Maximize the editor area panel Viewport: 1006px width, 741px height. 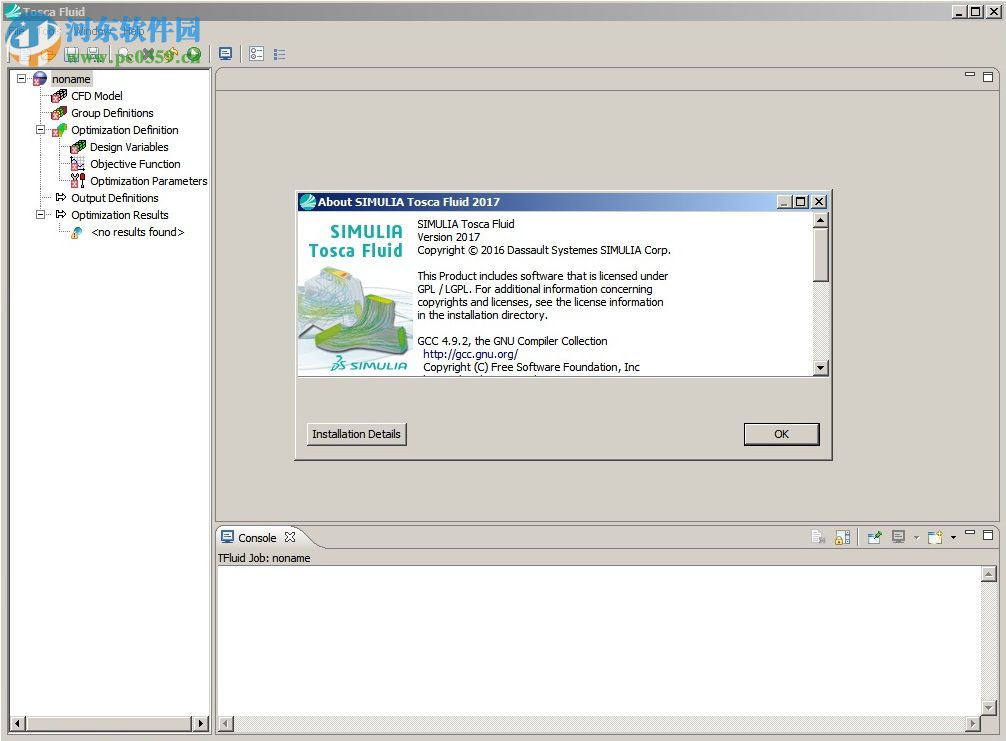point(988,77)
